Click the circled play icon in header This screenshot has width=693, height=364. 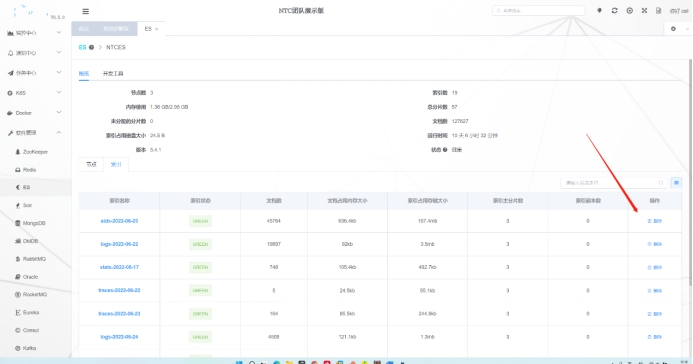tap(629, 11)
